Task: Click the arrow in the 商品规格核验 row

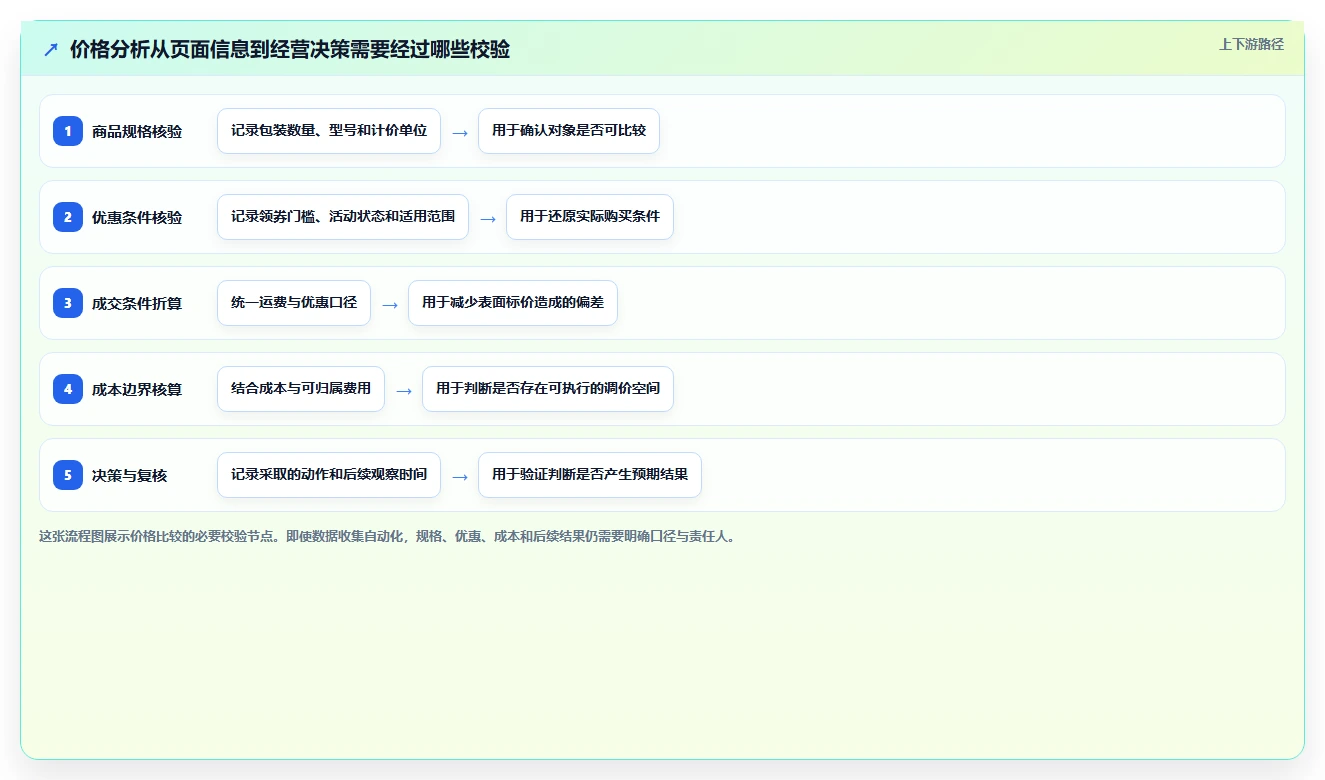Action: pyautogui.click(x=460, y=132)
